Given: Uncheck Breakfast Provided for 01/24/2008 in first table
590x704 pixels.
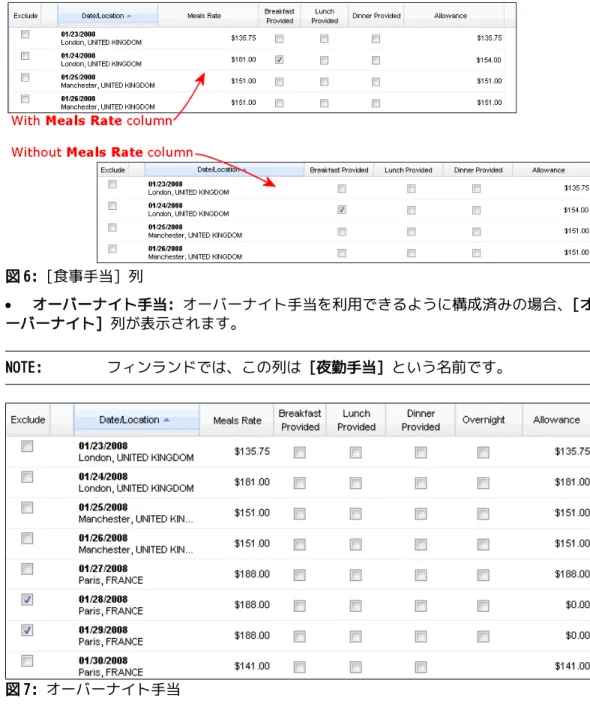Looking at the screenshot, I should [279, 60].
